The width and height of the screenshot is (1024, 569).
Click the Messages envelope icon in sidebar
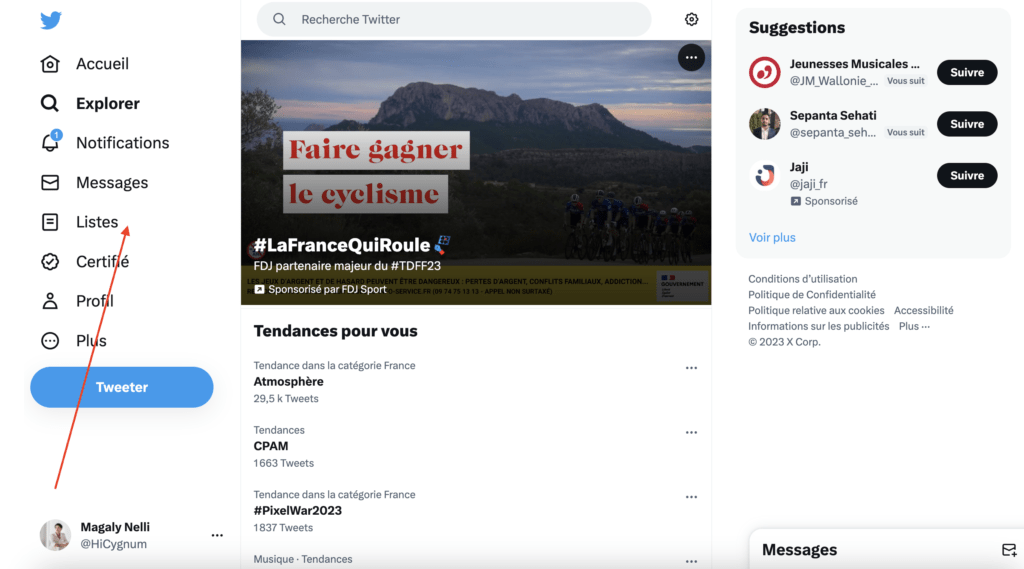(x=50, y=183)
